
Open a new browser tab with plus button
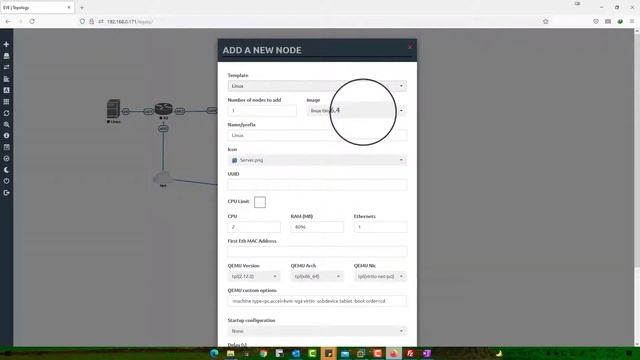82,7
